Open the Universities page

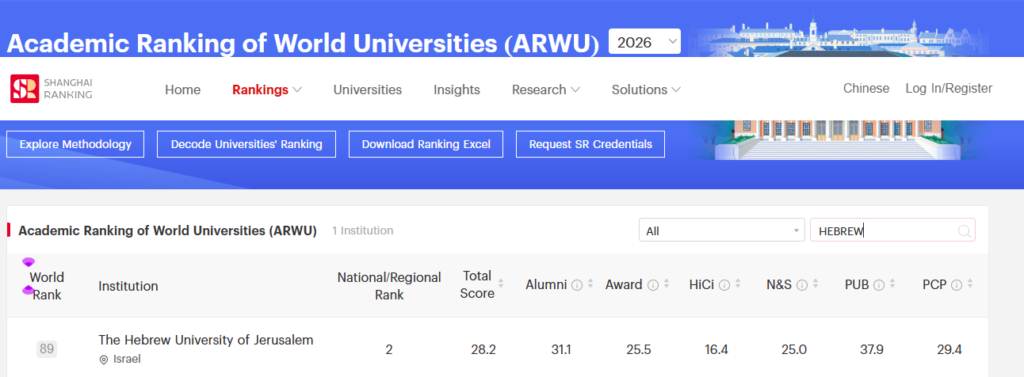tap(368, 90)
